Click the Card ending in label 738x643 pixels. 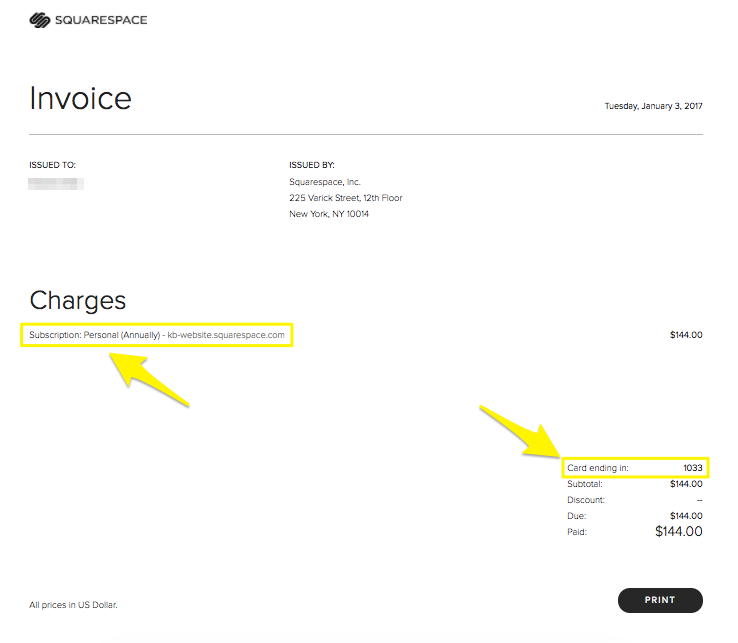pos(598,468)
